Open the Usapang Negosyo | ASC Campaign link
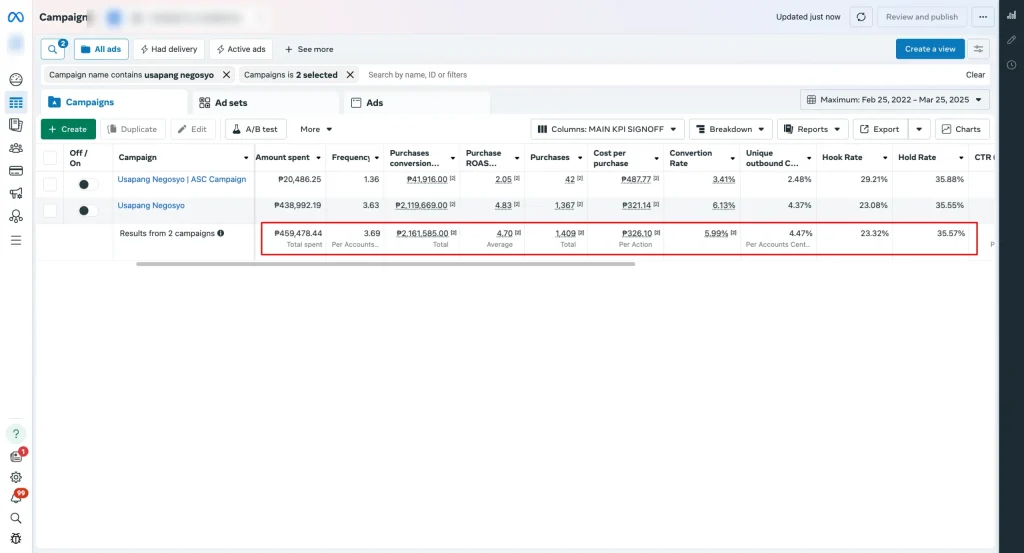The width and height of the screenshot is (1024, 553). pos(181,180)
